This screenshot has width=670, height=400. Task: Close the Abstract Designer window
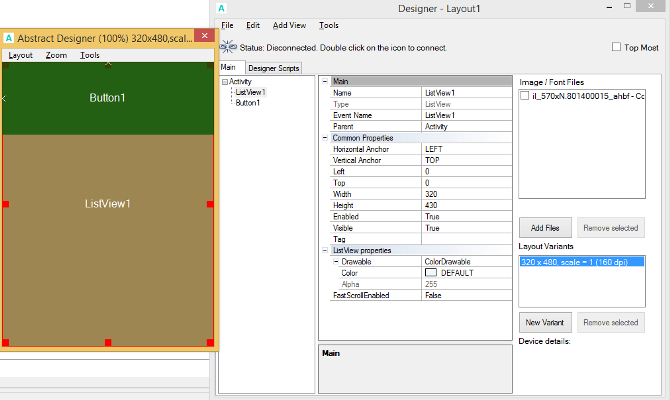205,36
